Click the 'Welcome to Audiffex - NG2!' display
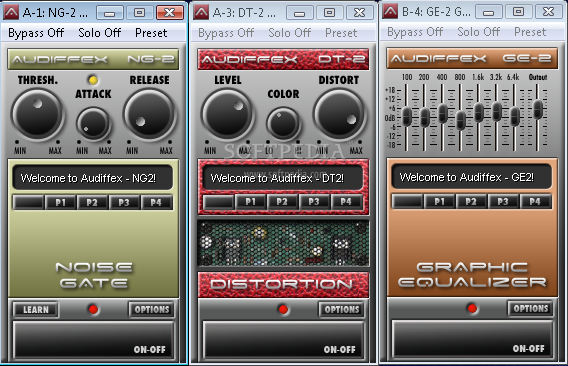Viewport: 568px width, 366px height. [93, 178]
